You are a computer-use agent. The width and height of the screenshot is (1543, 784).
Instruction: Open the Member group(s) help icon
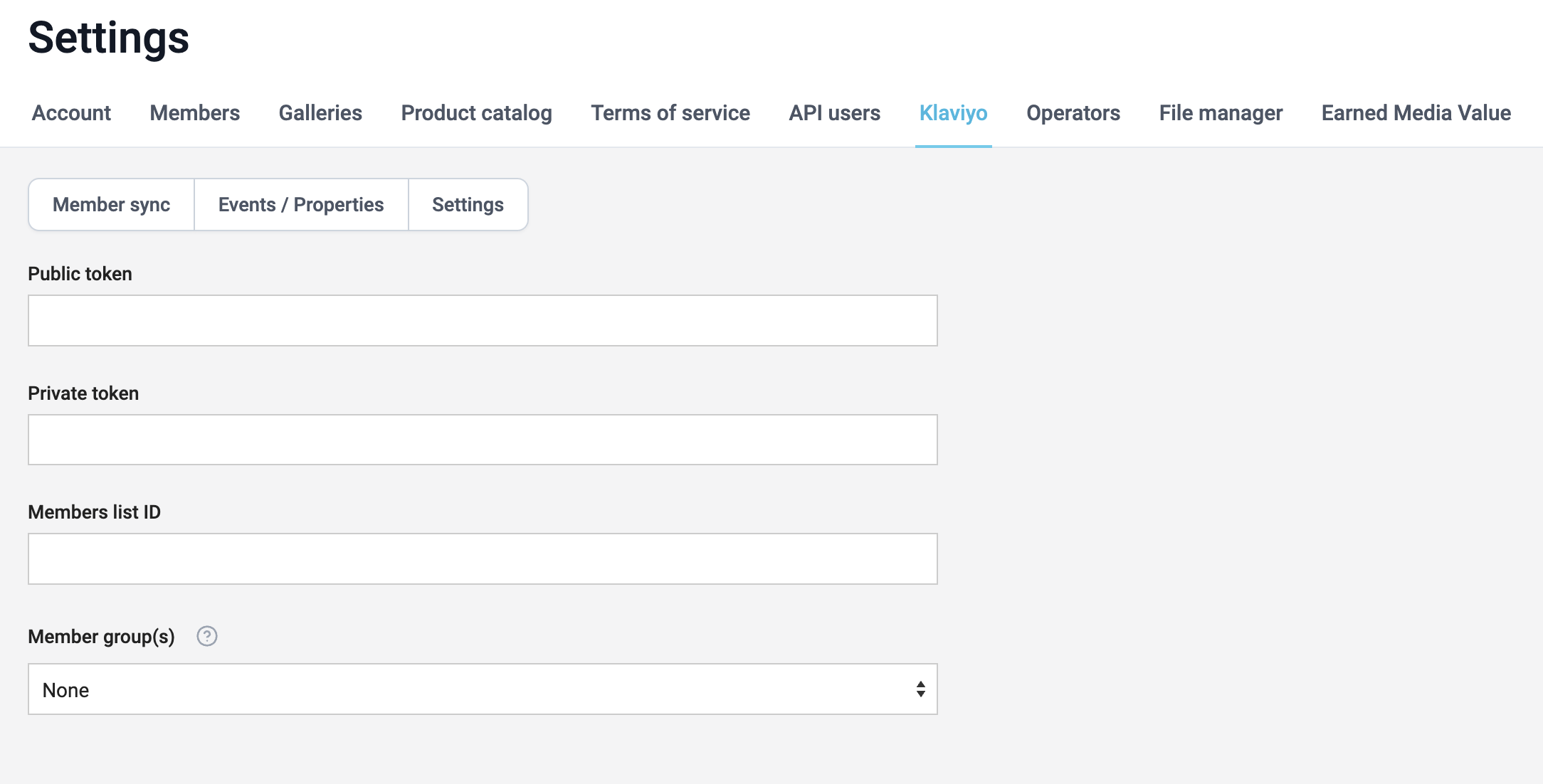pos(207,636)
